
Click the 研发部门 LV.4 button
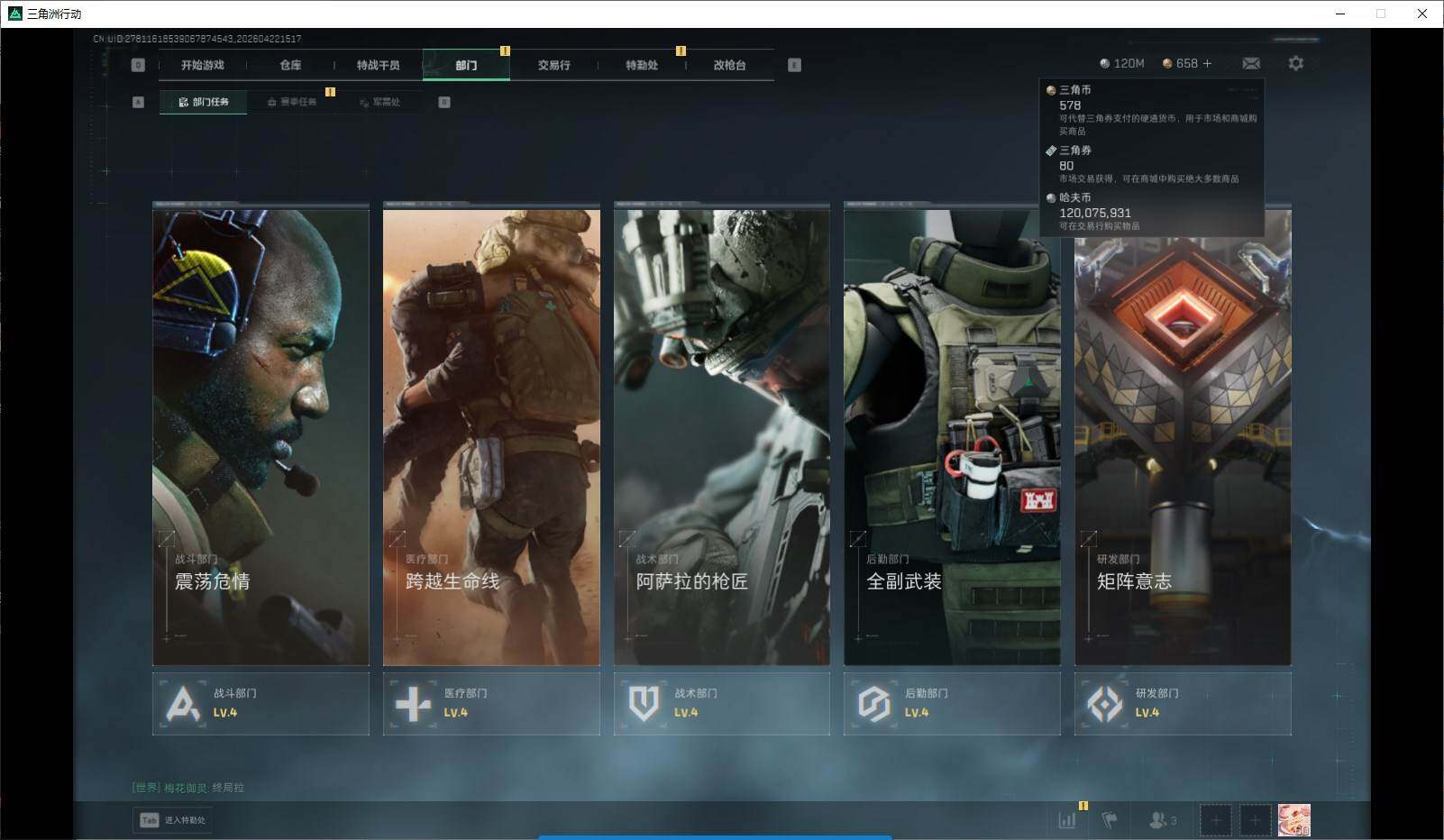click(1183, 703)
